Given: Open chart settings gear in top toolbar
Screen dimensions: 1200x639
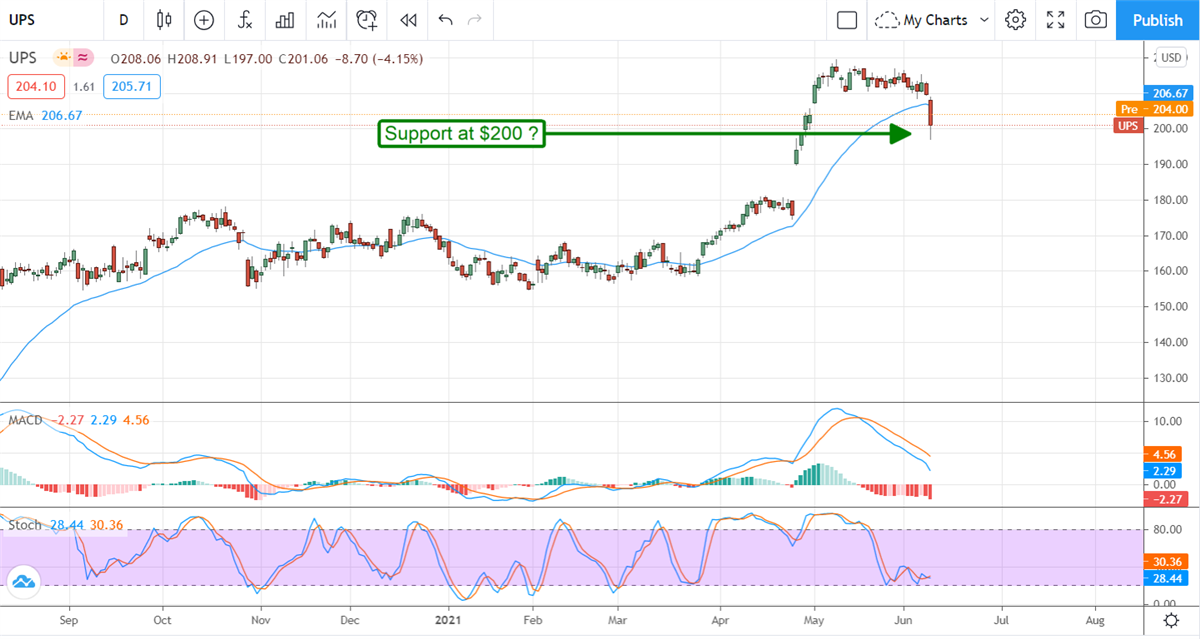Looking at the screenshot, I should click(x=1015, y=19).
